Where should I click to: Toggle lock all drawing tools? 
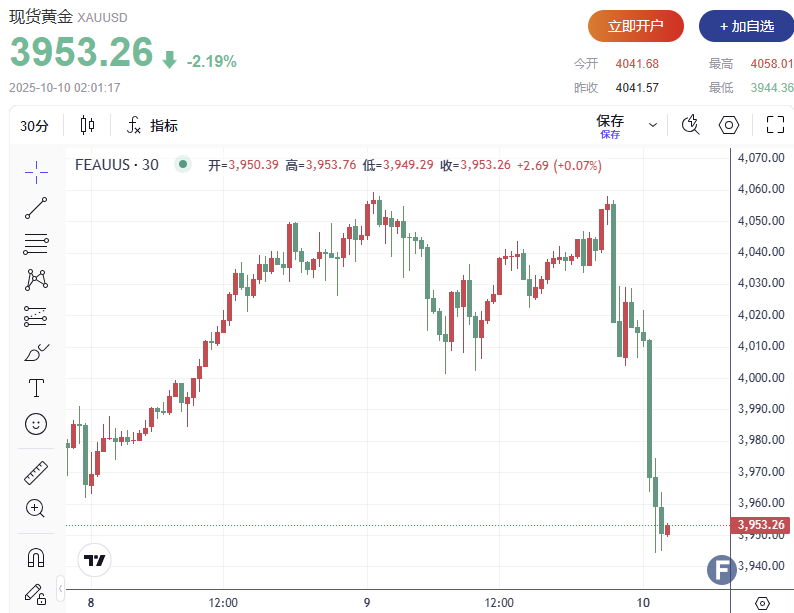click(x=36, y=593)
